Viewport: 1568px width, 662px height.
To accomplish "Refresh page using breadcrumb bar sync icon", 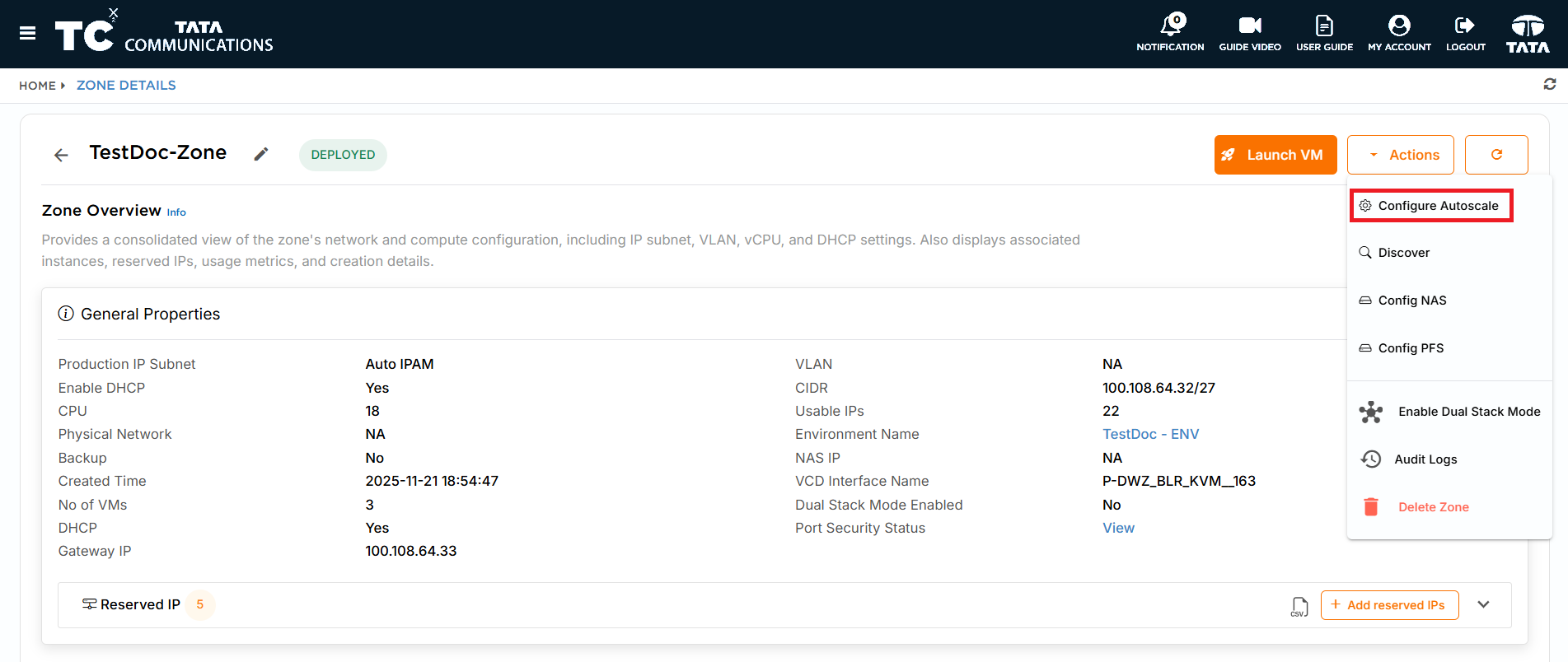I will [1550, 84].
